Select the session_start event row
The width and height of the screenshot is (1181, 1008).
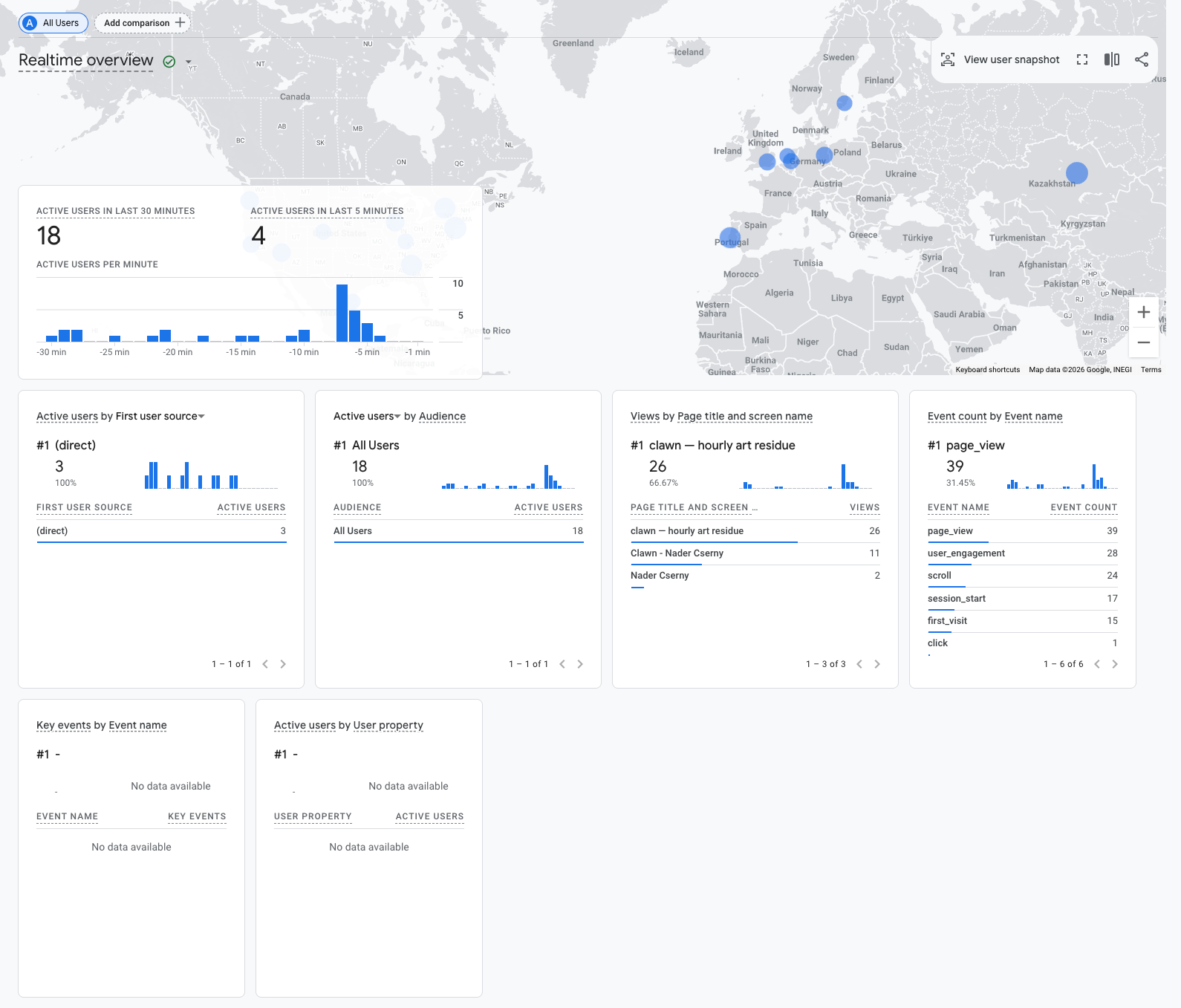point(1023,599)
